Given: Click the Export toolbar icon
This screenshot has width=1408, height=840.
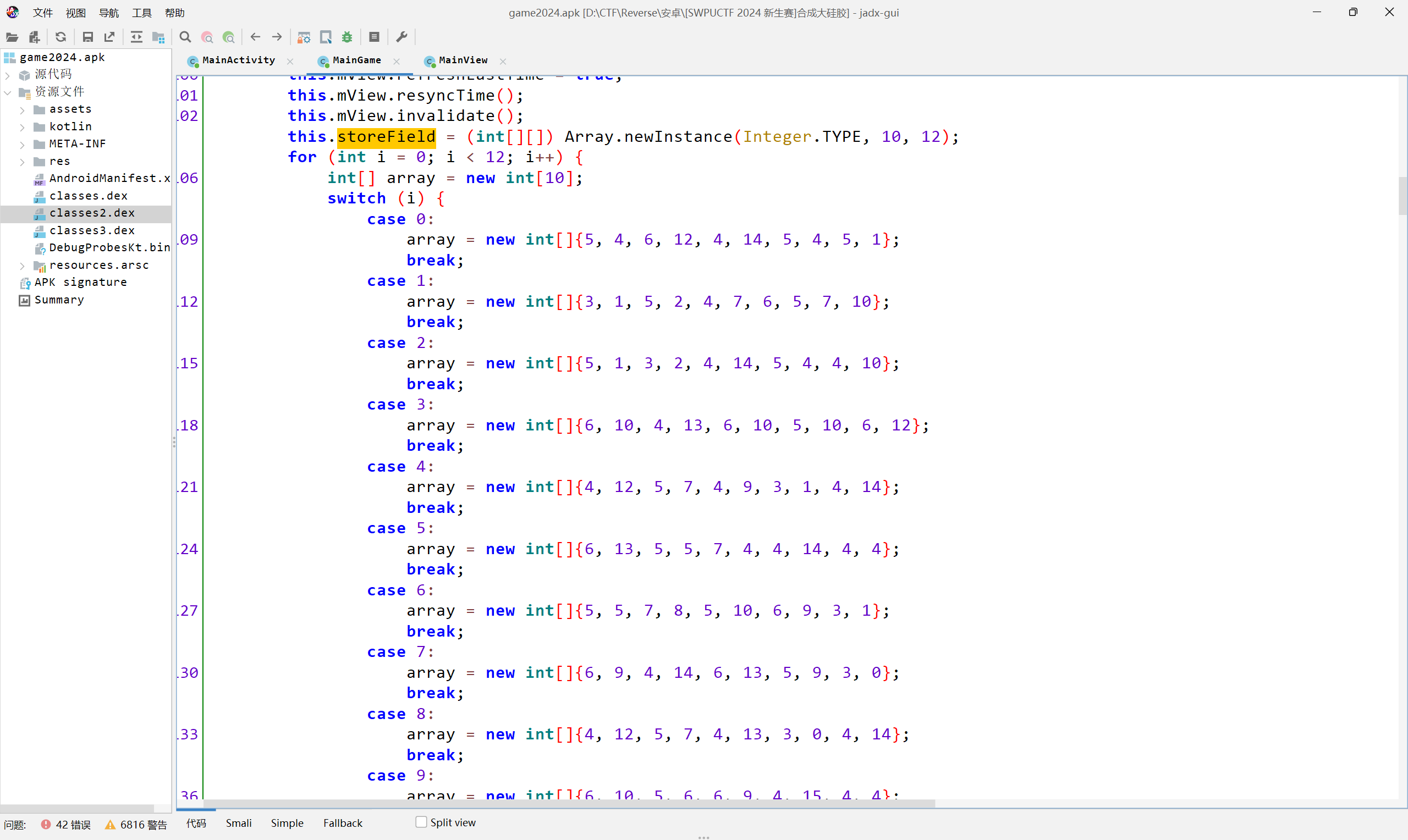Looking at the screenshot, I should (110, 37).
